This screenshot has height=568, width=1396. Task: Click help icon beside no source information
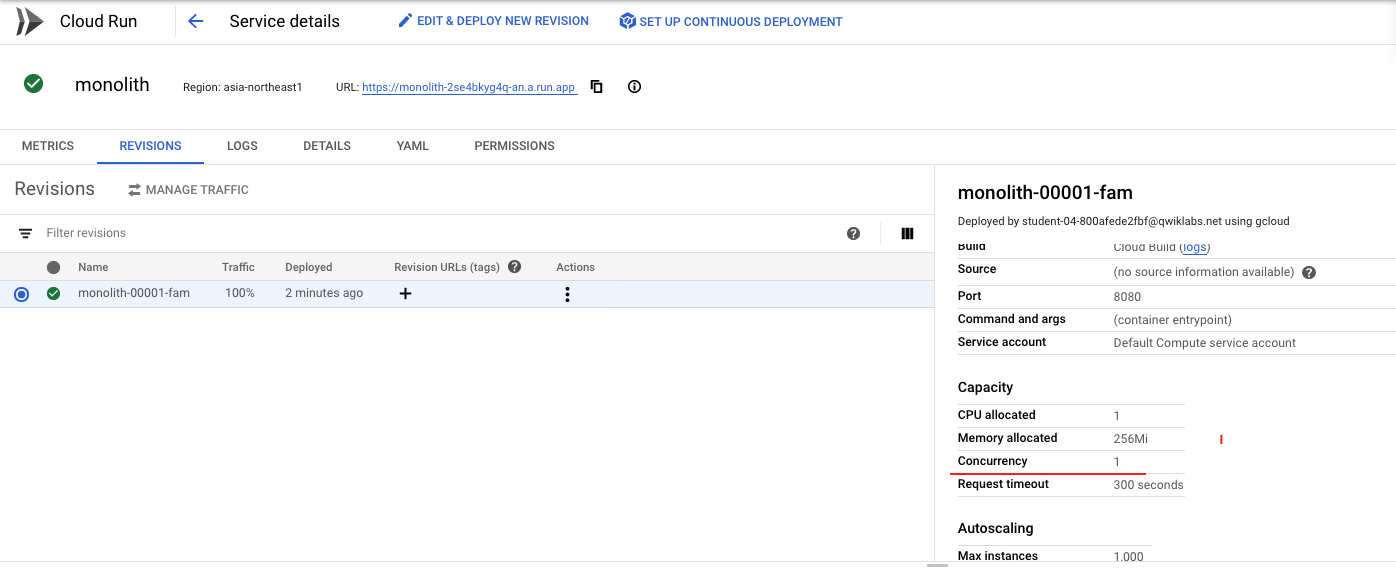tap(1309, 272)
